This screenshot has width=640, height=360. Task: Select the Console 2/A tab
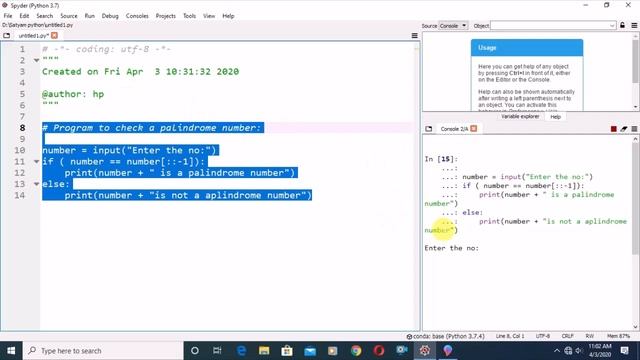click(454, 129)
